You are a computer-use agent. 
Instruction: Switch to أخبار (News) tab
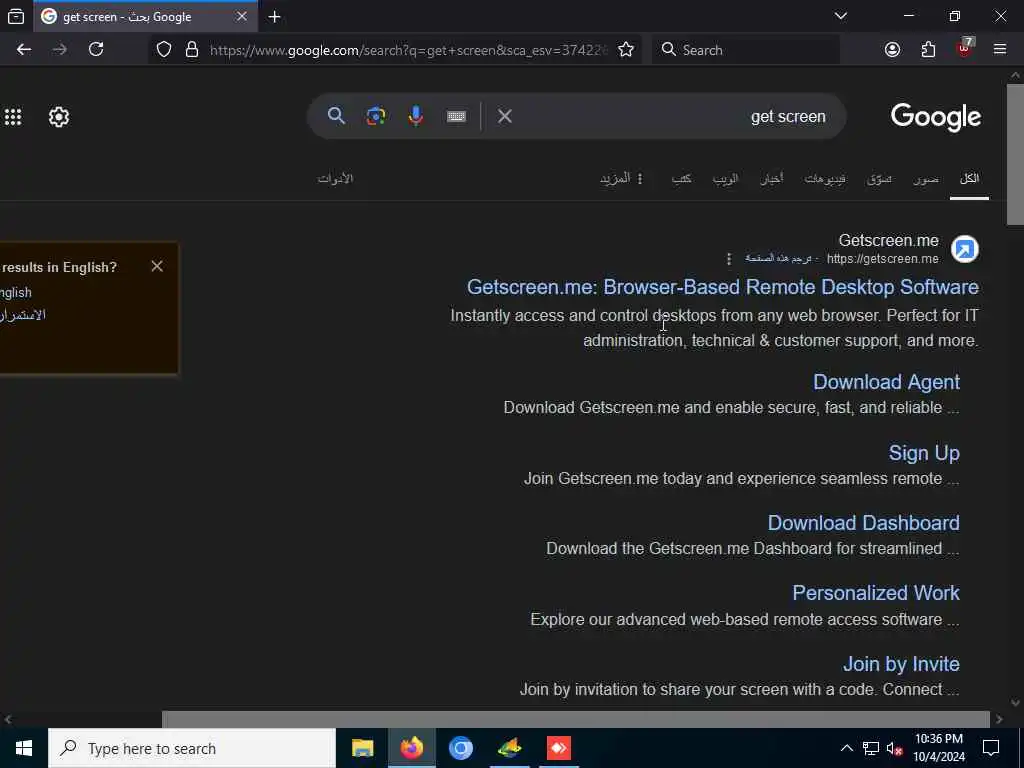771,178
